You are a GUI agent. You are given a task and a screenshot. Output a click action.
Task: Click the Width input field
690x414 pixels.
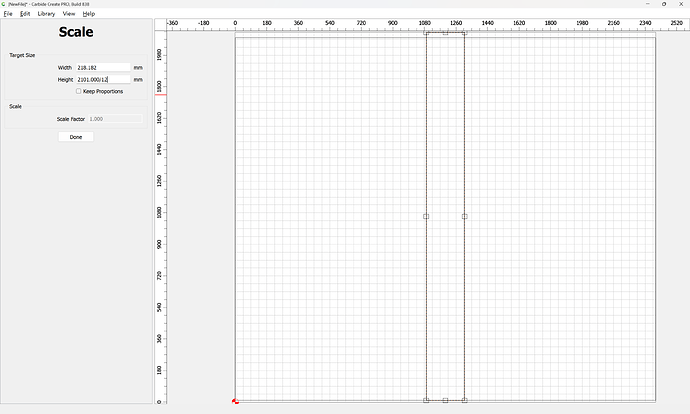click(x=103, y=67)
